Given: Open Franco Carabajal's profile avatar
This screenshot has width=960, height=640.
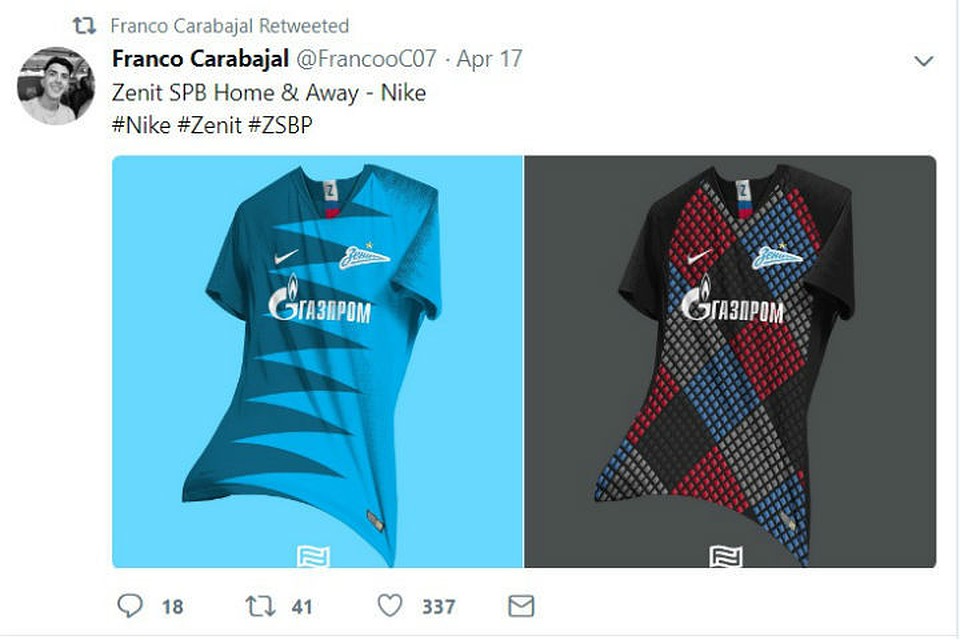Looking at the screenshot, I should click(56, 86).
